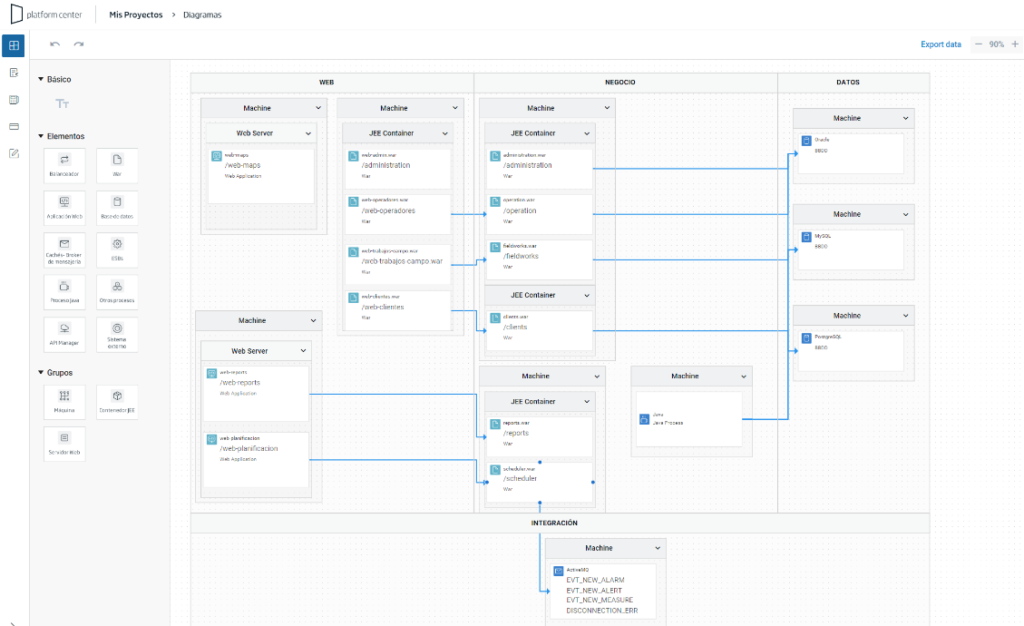Open the table view sidebar icon
The height and width of the screenshot is (626, 1024).
click(14, 100)
